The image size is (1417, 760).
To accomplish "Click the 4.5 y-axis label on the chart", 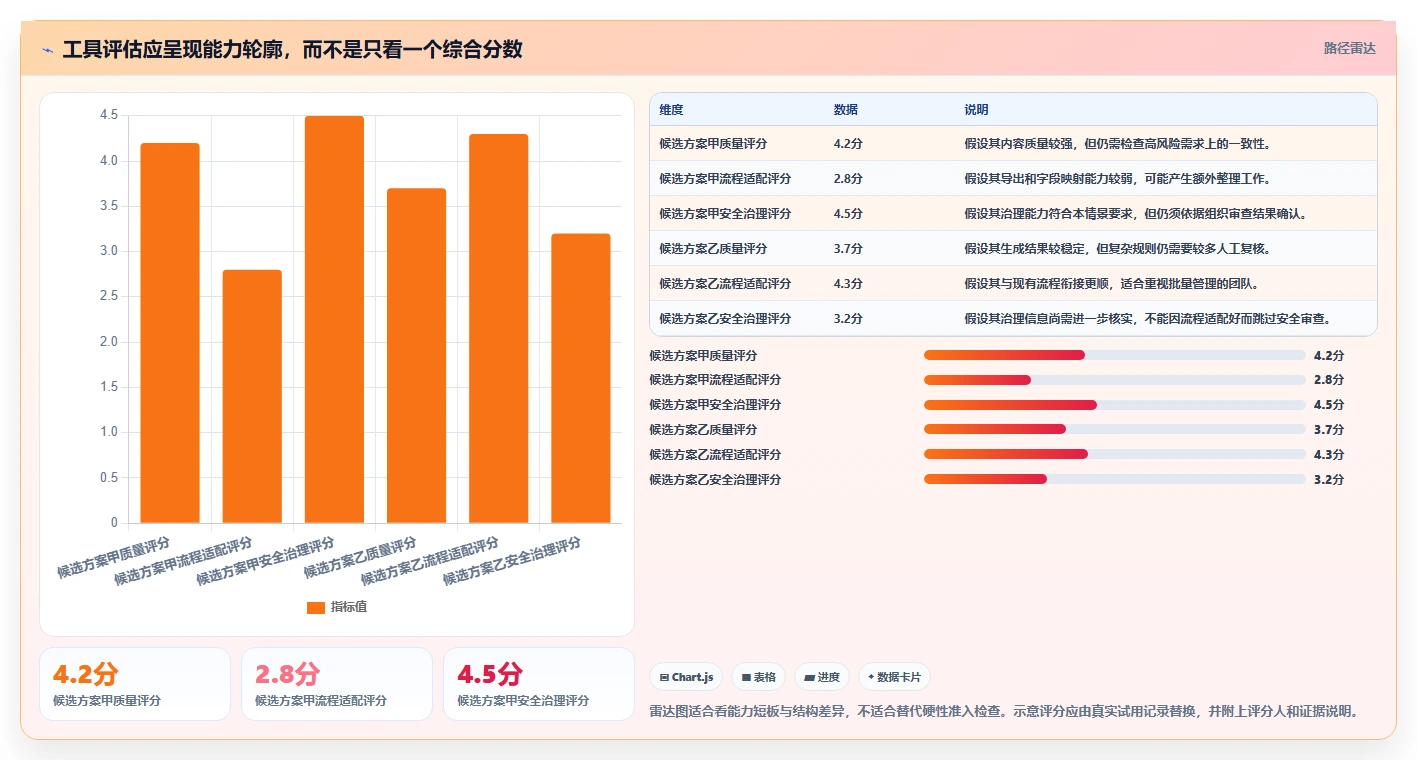I will [109, 116].
